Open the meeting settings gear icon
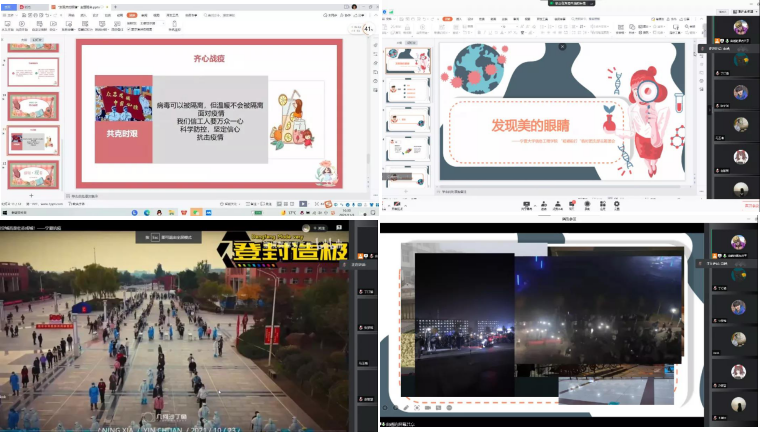This screenshot has height=433, width=760. coord(616,203)
